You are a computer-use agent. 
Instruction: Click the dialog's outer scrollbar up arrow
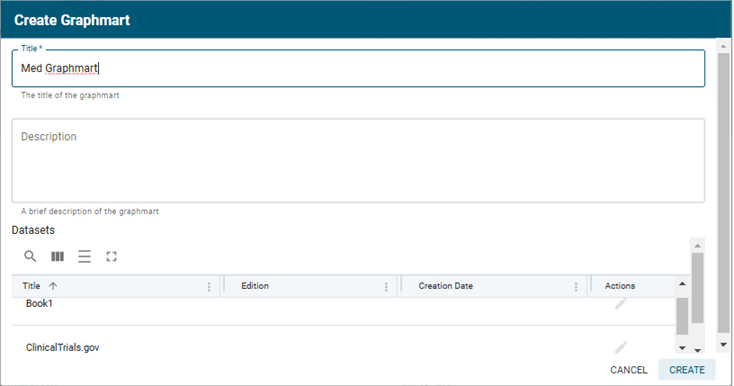pyautogui.click(x=723, y=46)
